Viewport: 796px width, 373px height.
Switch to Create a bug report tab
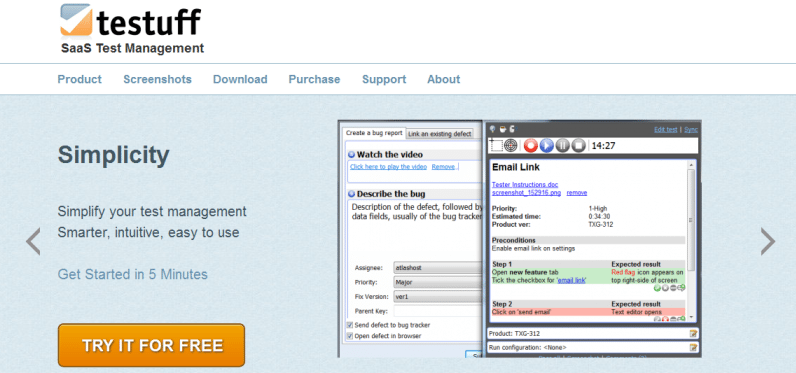pyautogui.click(x=374, y=133)
